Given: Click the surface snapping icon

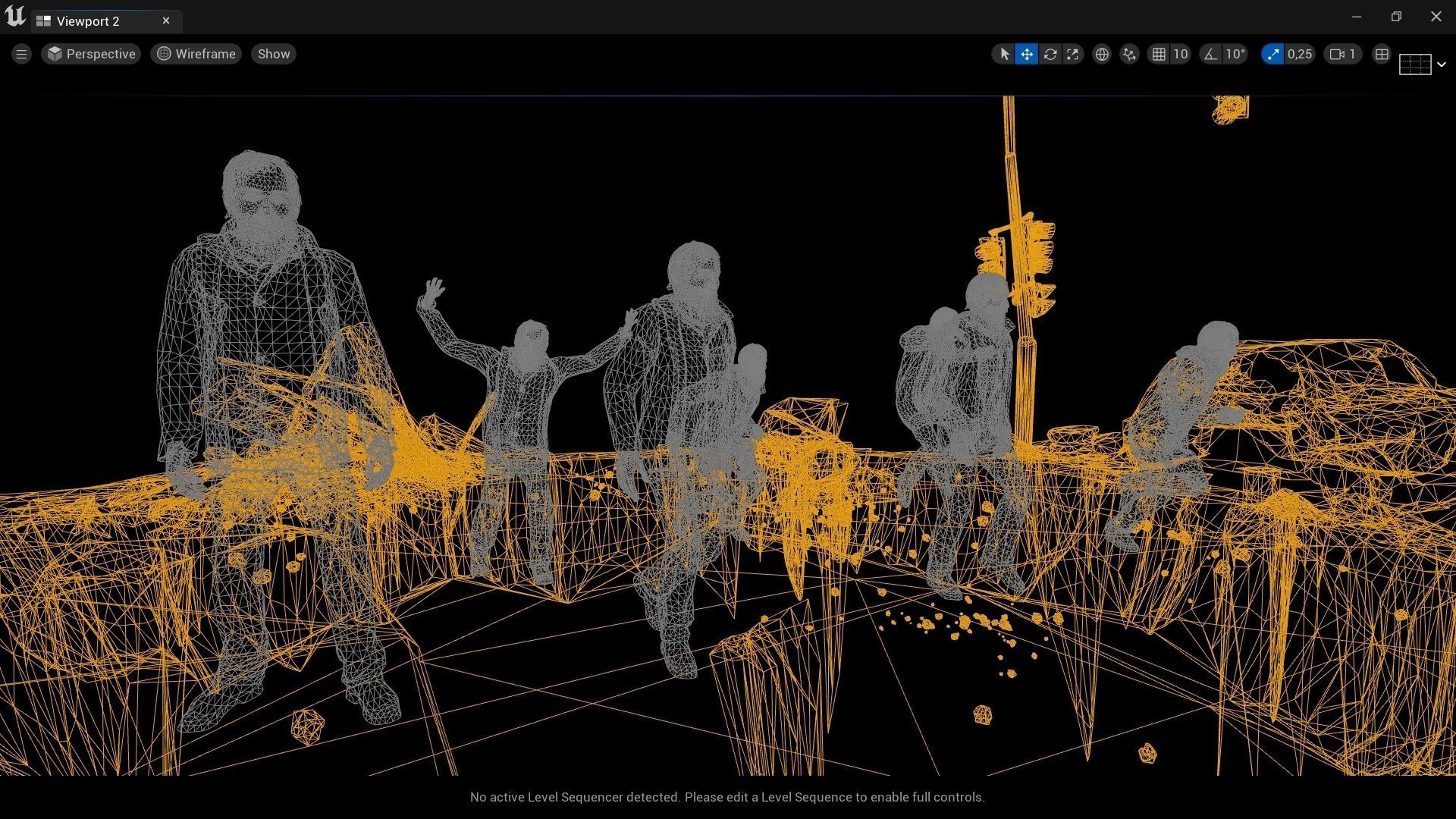Looking at the screenshot, I should click(1129, 54).
